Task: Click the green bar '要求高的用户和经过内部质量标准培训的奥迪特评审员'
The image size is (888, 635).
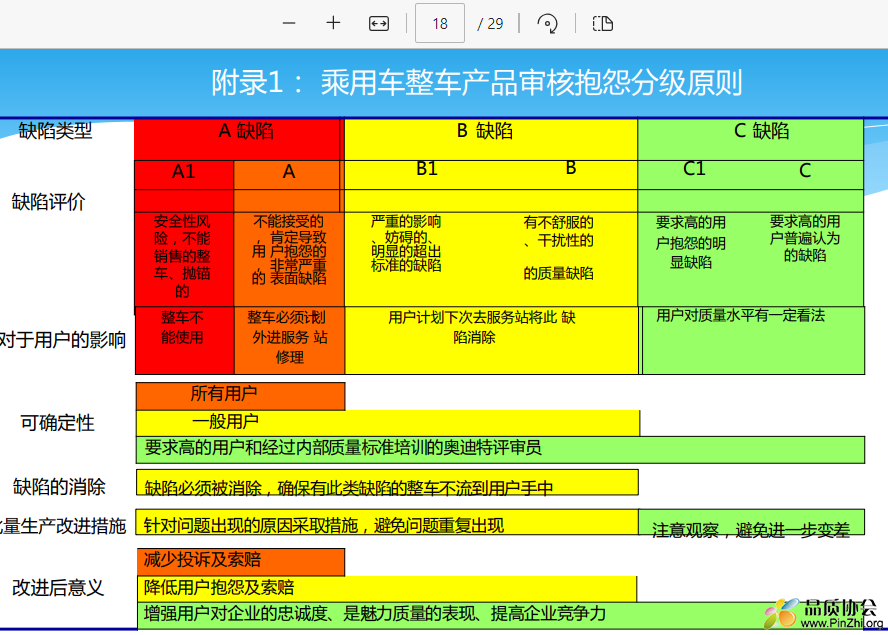Action: pos(500,450)
